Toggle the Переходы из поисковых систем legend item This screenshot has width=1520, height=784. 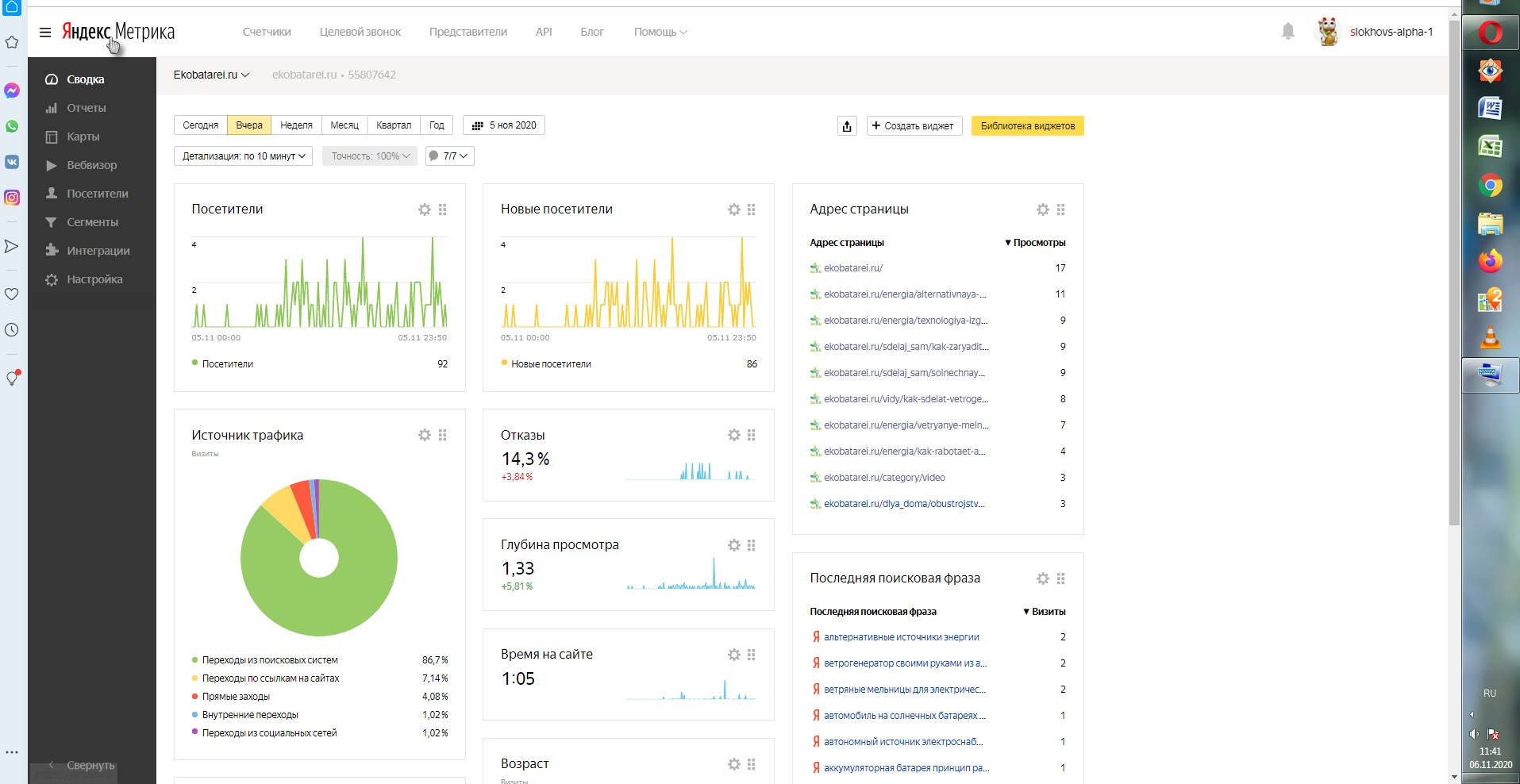[269, 660]
